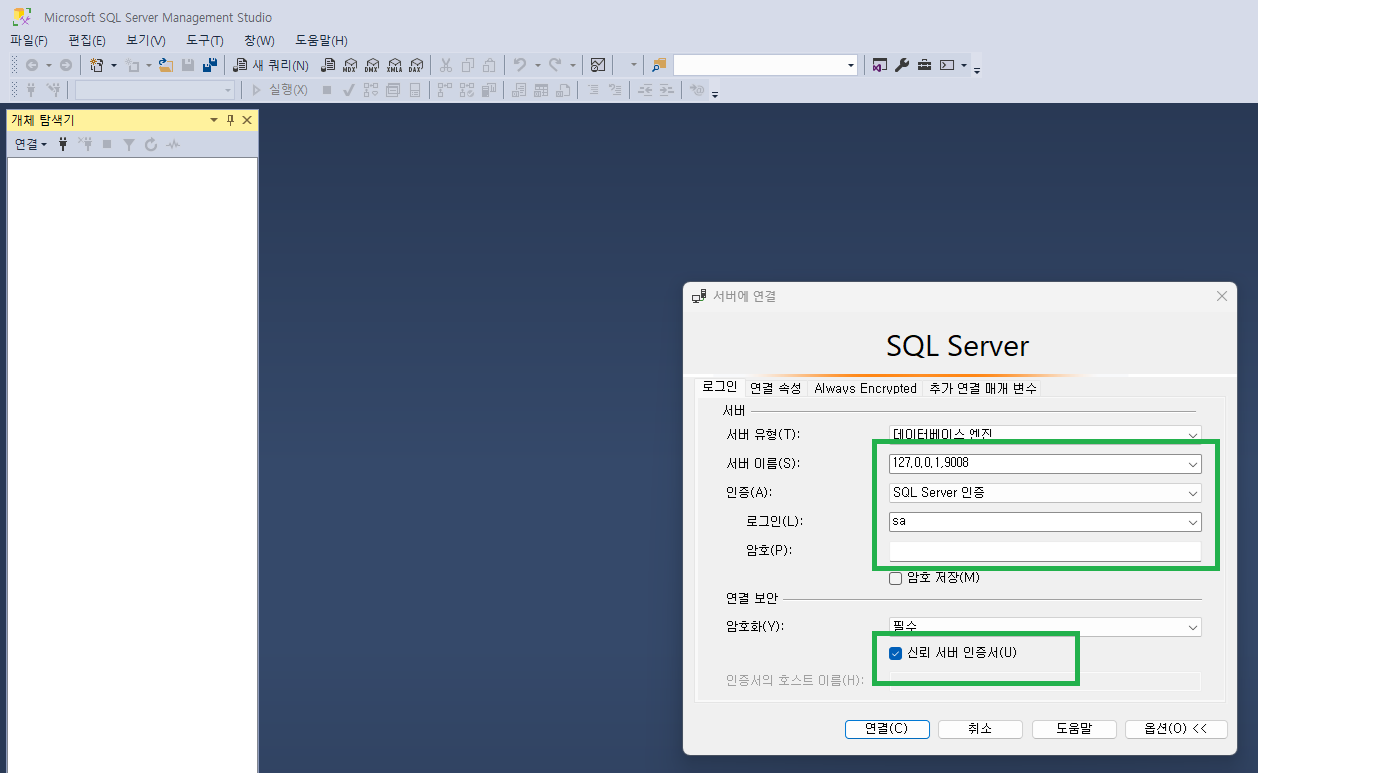Open the 도움말(H) menu in menu bar
This screenshot has width=1387, height=773.
[x=321, y=40]
